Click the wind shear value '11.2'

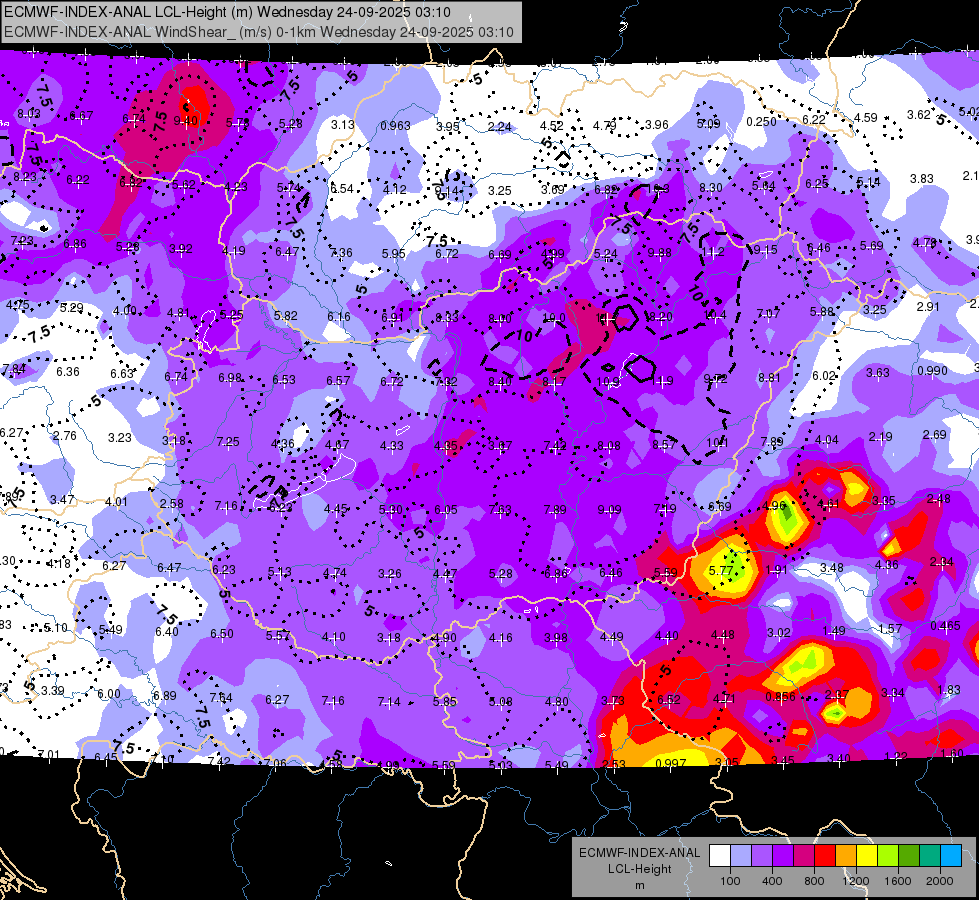[713, 252]
